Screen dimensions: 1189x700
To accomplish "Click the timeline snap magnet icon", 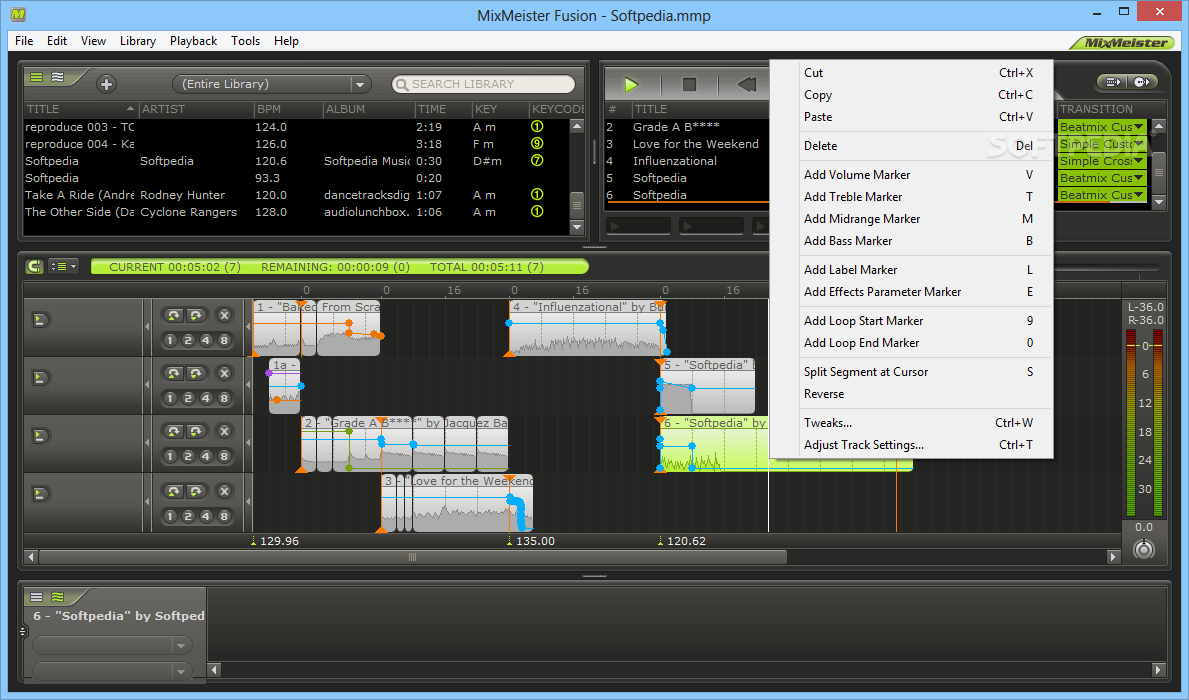I will 34,266.
